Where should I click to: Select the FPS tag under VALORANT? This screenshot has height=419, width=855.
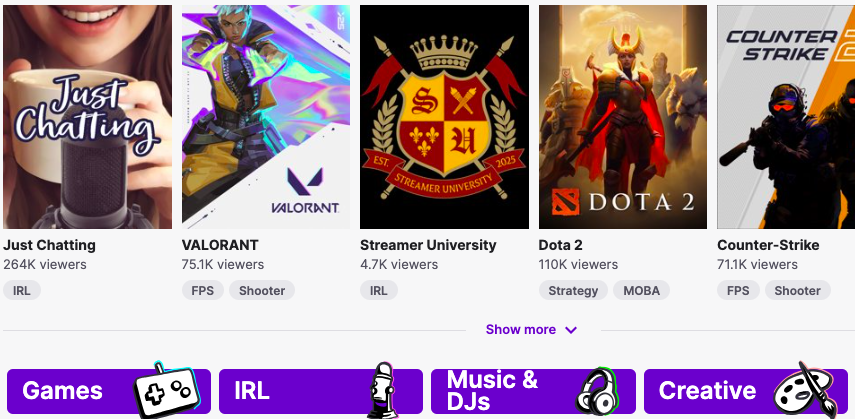[203, 291]
